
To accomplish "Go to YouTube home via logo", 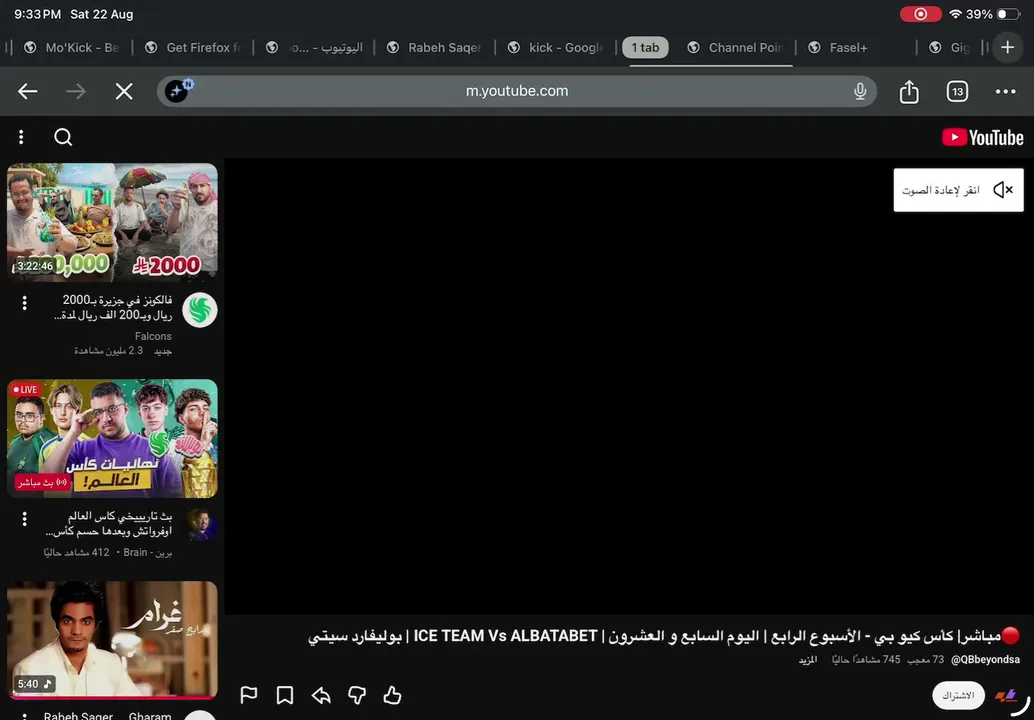I will click(982, 137).
